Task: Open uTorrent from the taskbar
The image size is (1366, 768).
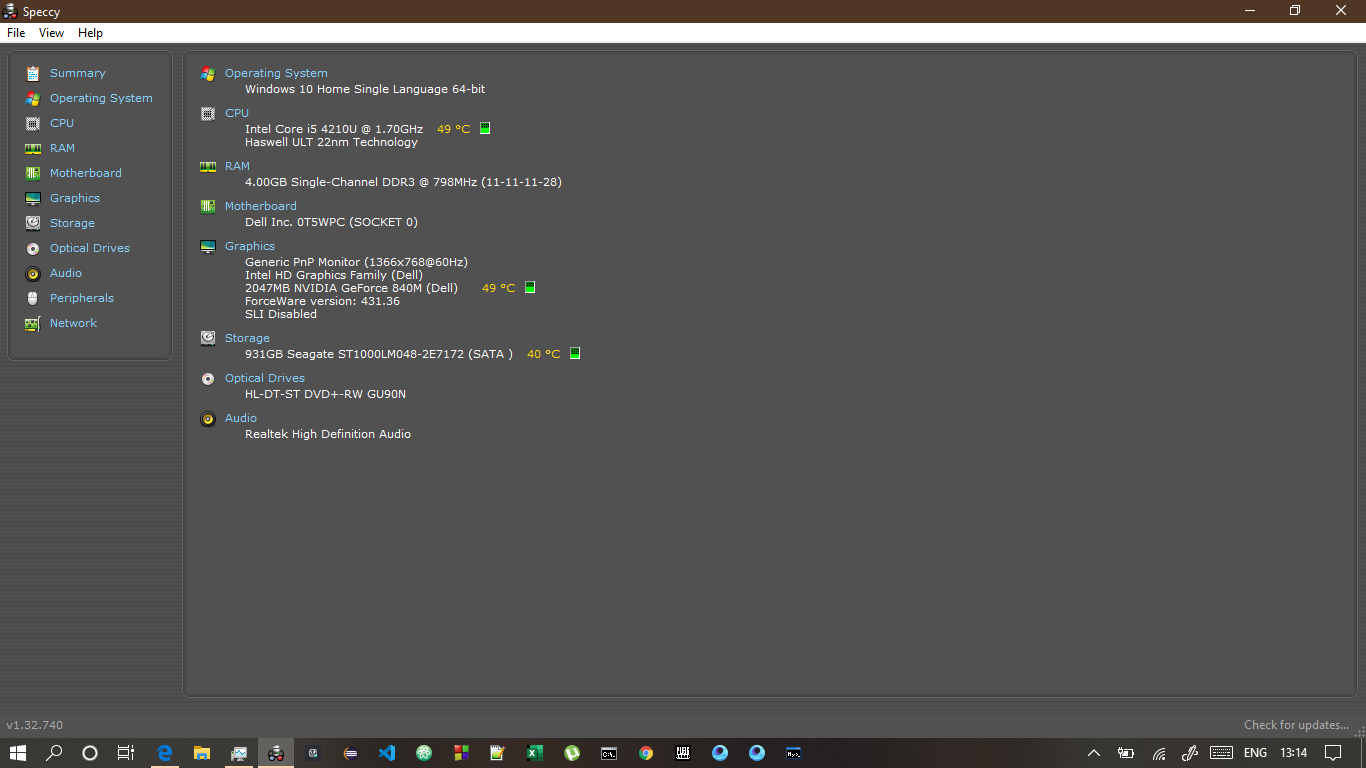Action: [x=572, y=753]
